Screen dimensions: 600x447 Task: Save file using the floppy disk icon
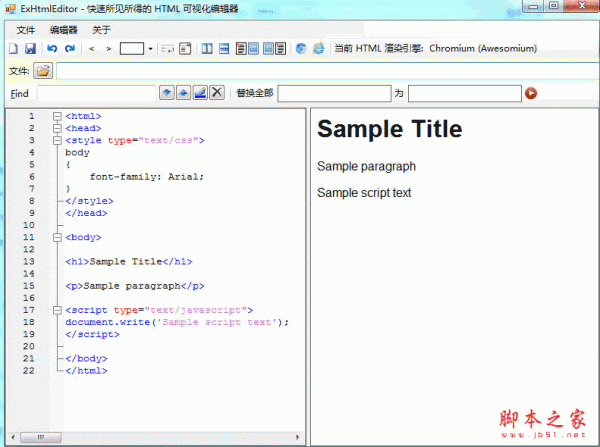[x=30, y=48]
